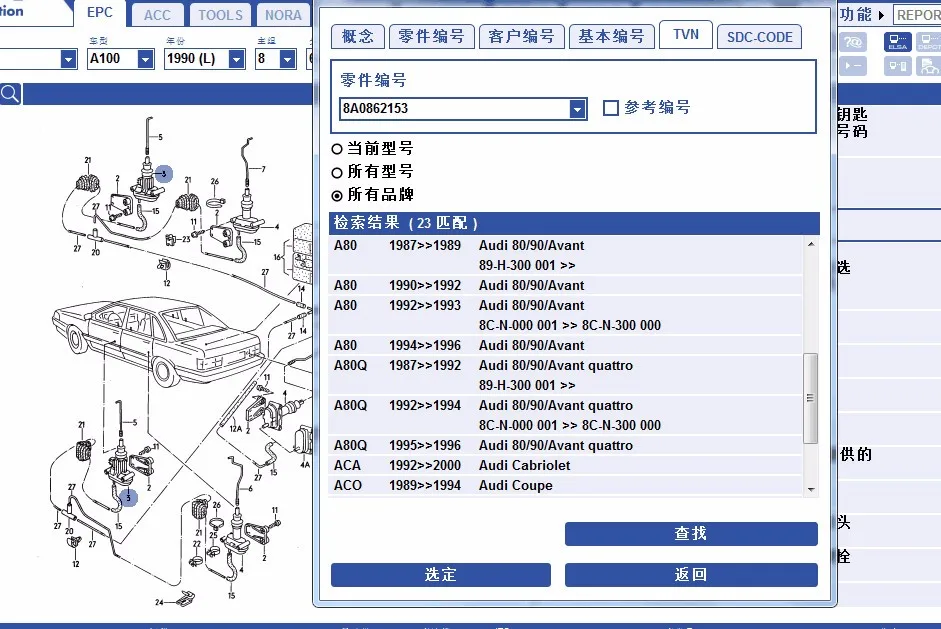Image resolution: width=941 pixels, height=629 pixels.
Task: Click the results list scroll-up arrow
Action: pyautogui.click(x=811, y=244)
